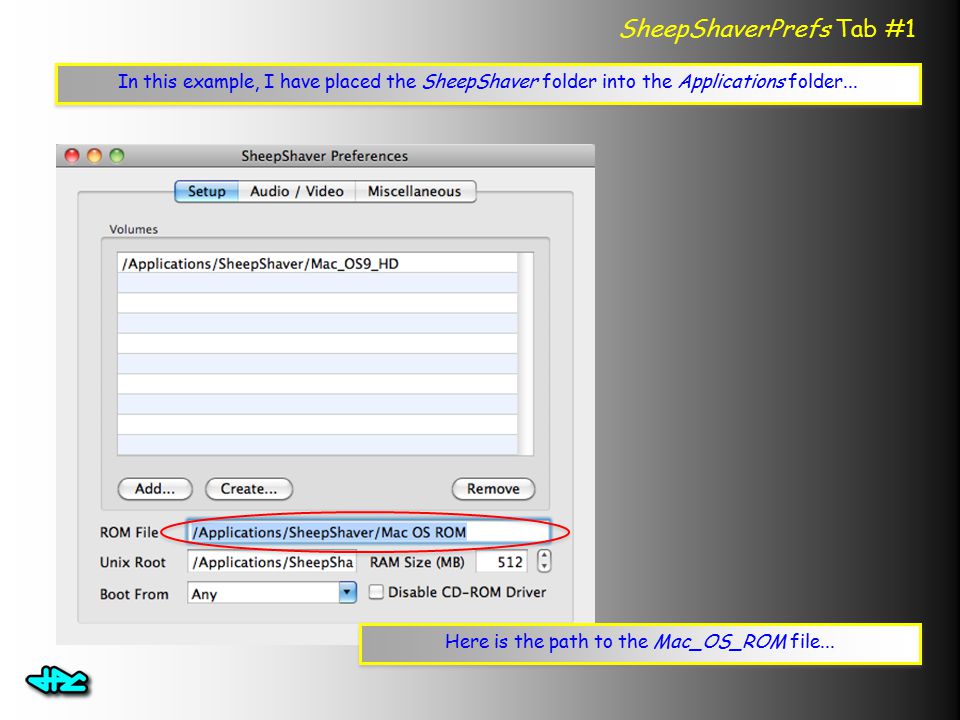Click the Volumes list scrollbar track

[525, 354]
